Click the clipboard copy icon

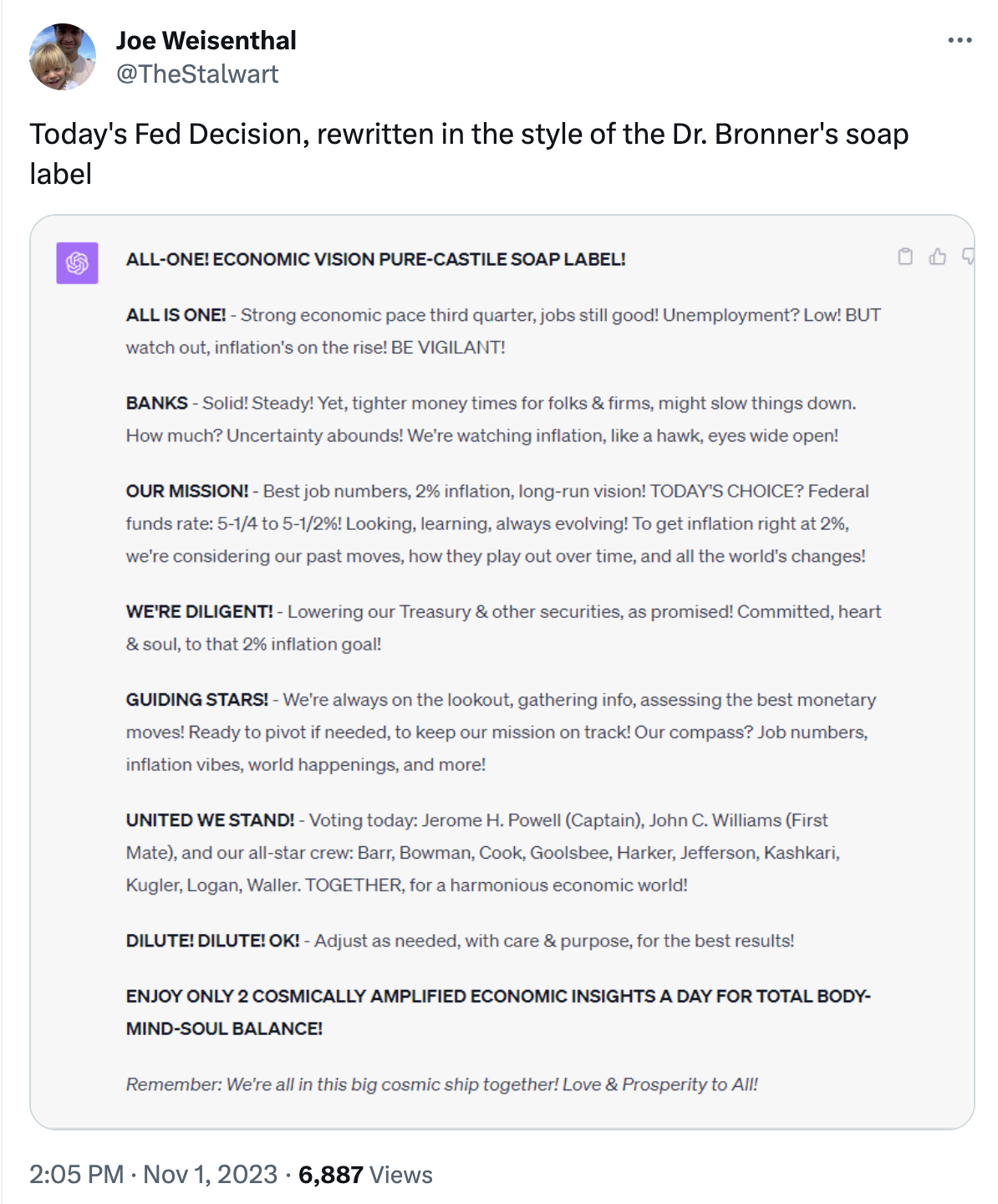905,257
